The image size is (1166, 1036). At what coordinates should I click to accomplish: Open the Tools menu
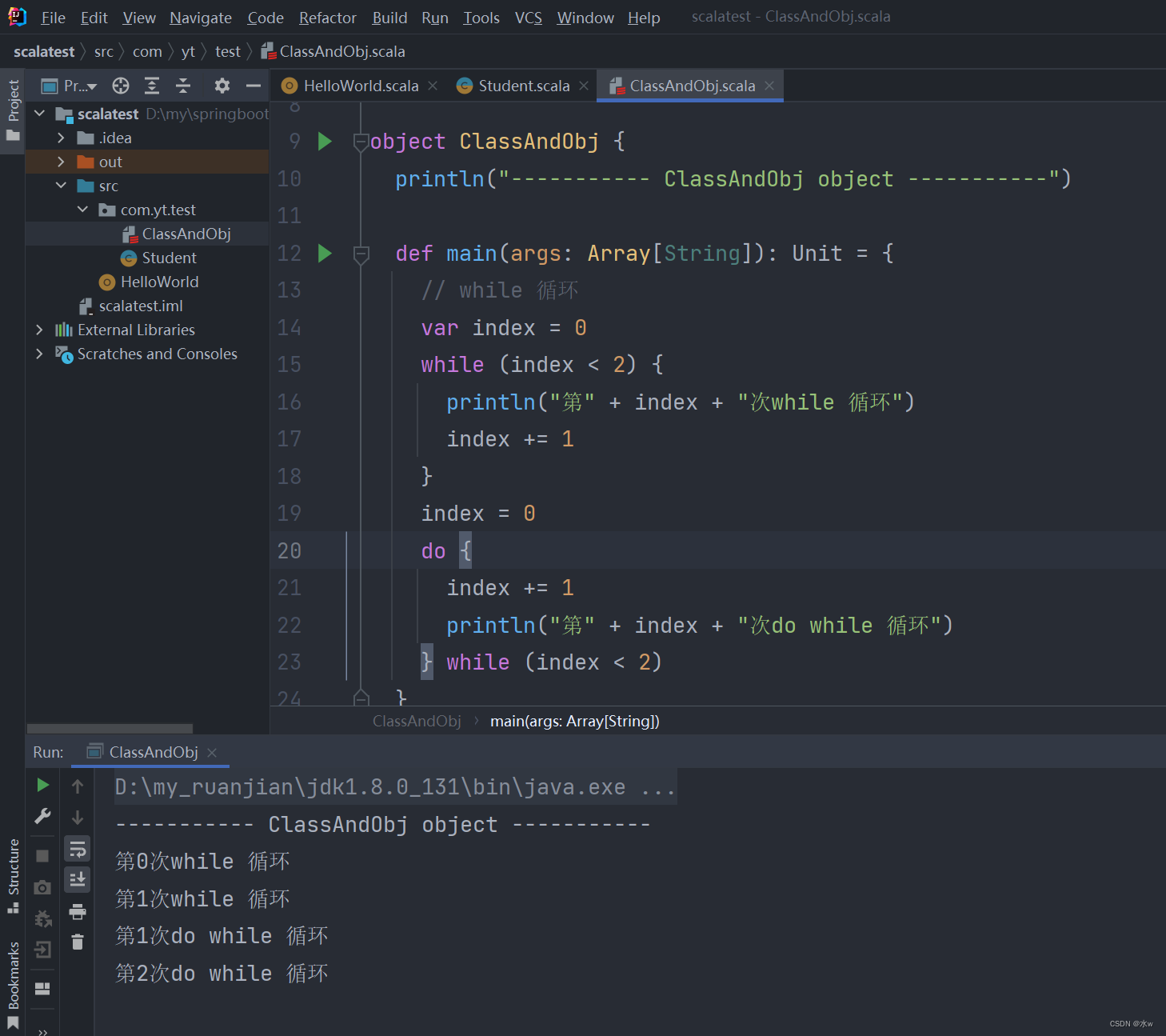coord(481,18)
